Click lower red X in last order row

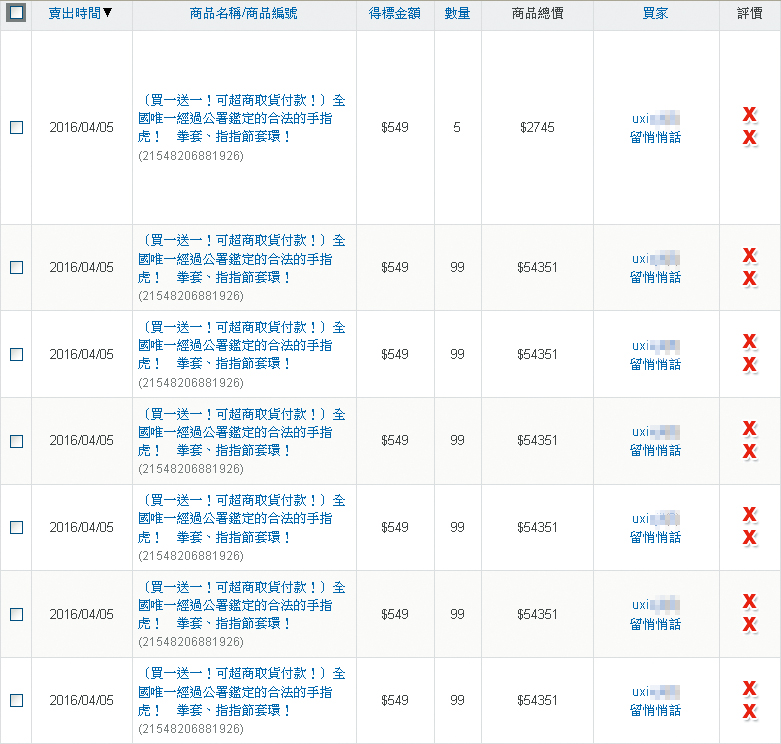750,712
